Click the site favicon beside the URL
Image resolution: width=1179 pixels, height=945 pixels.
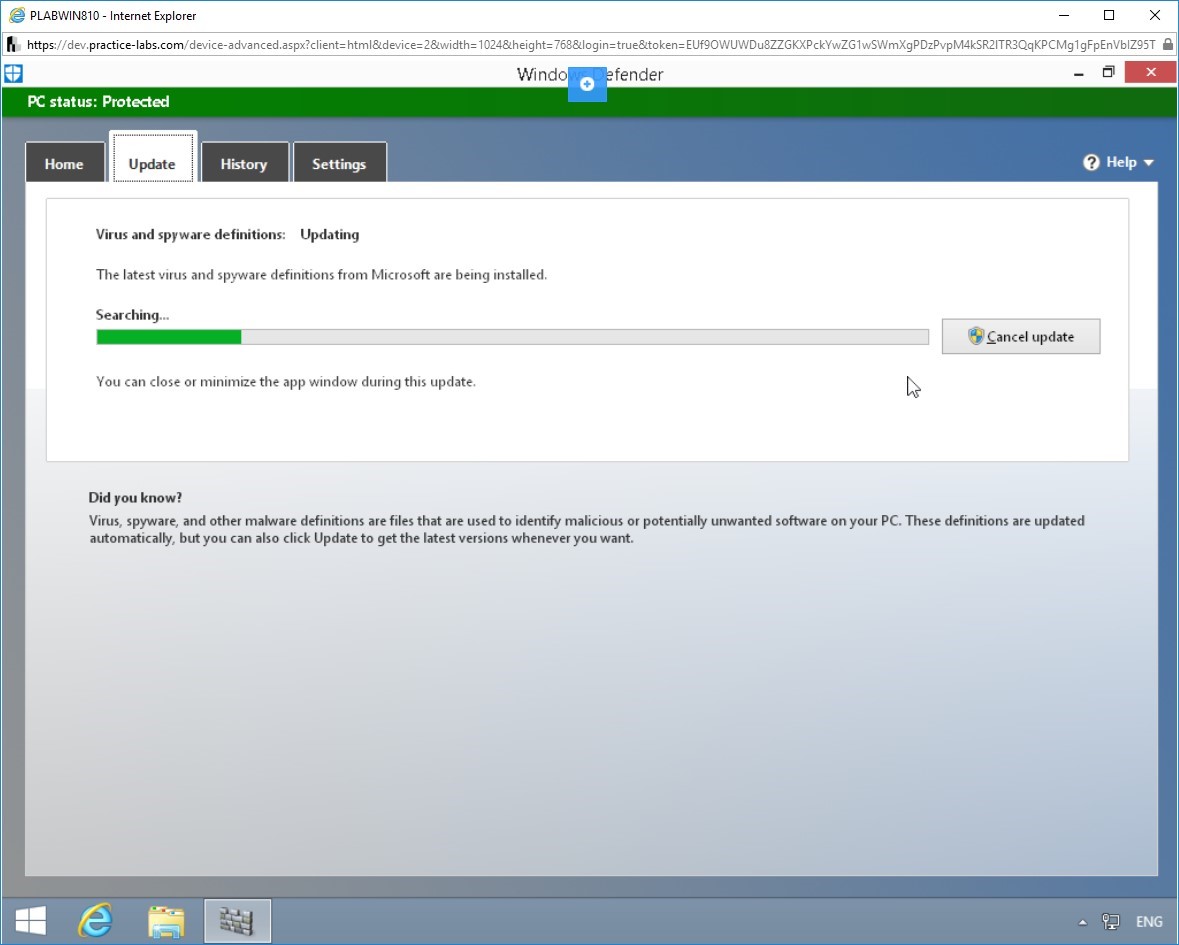tap(13, 44)
